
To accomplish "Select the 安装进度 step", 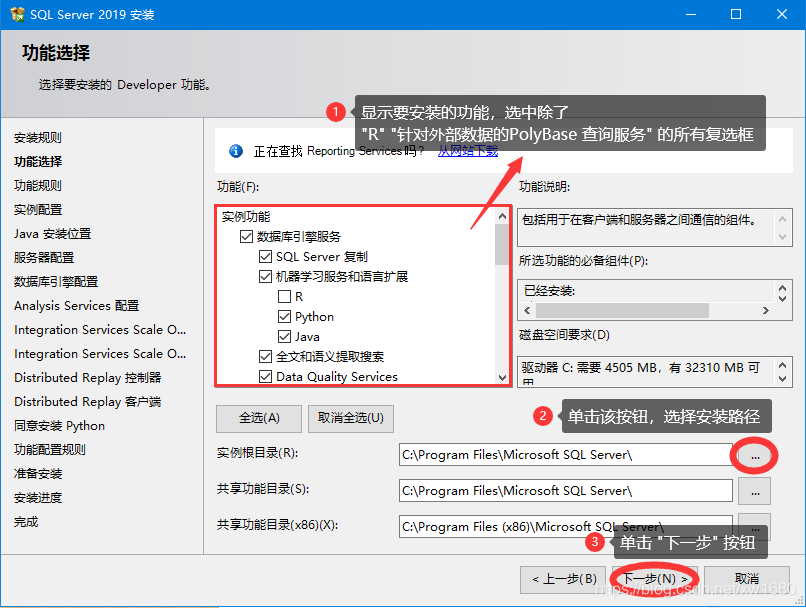I will coord(38,498).
